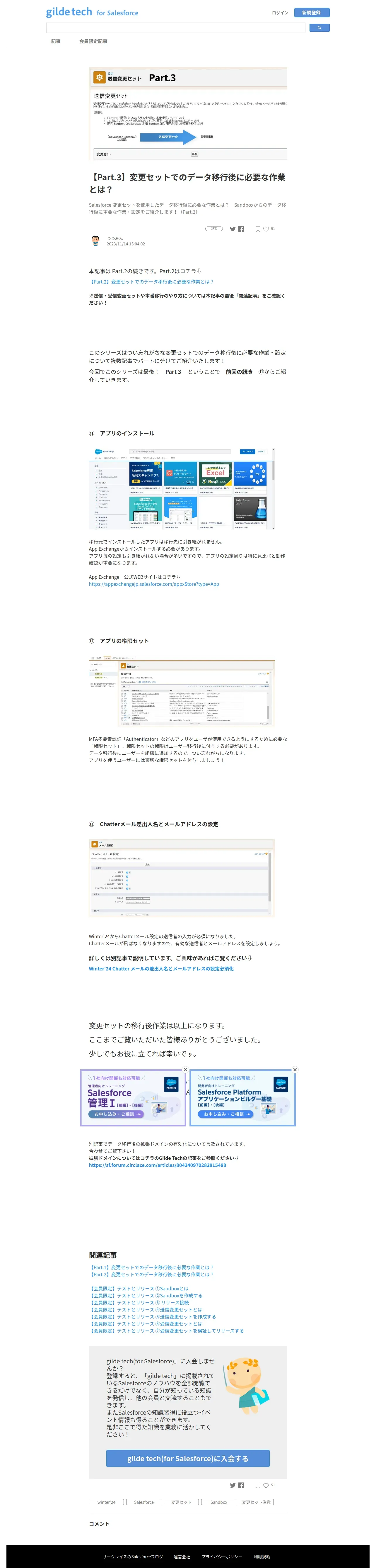Open テストとリリース⑦受信変更セットを検証 link
Viewport: 376px width, 1568px height.
pyautogui.click(x=166, y=1331)
